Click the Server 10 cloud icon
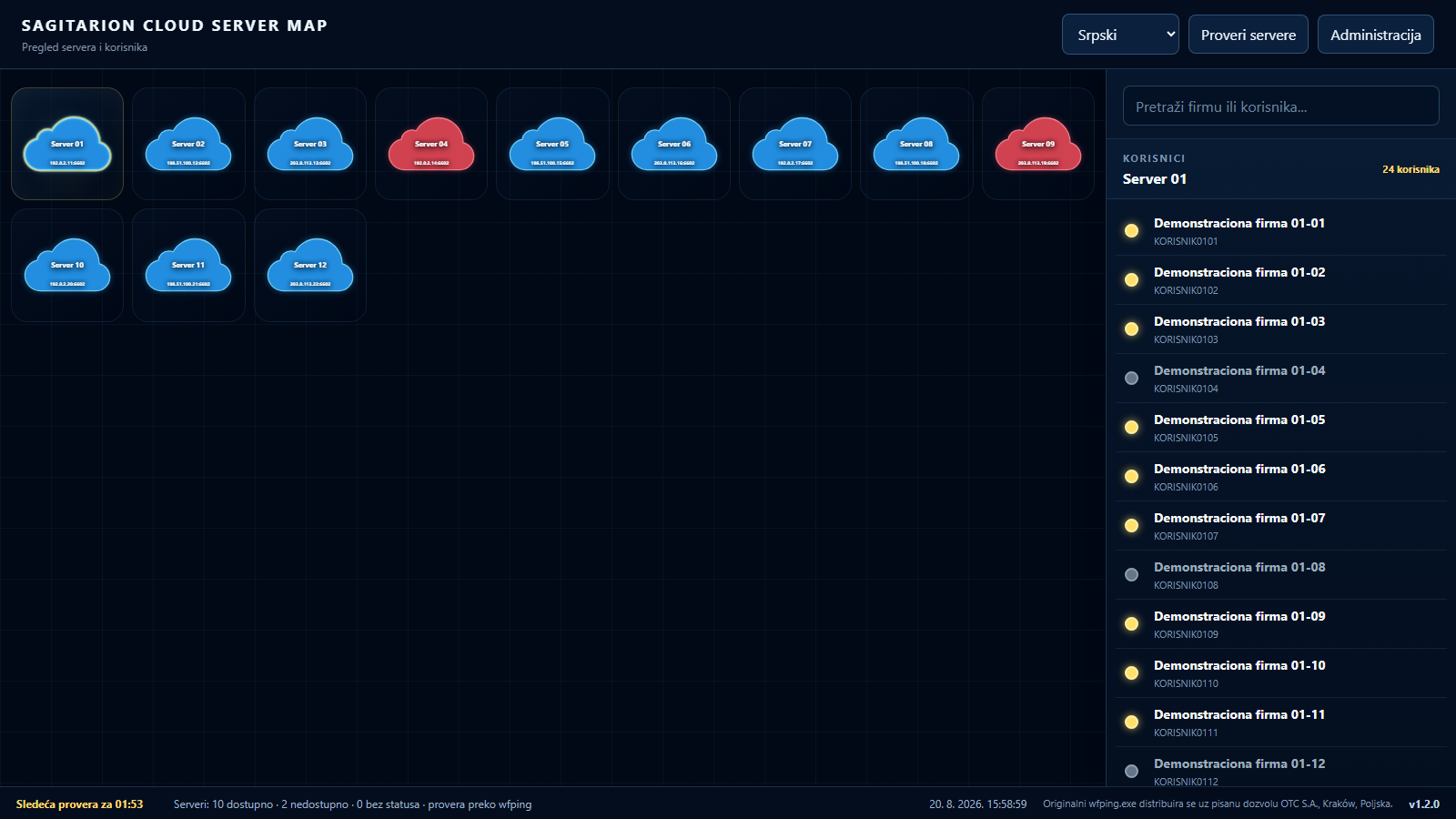The height and width of the screenshot is (819, 1456). click(x=67, y=265)
